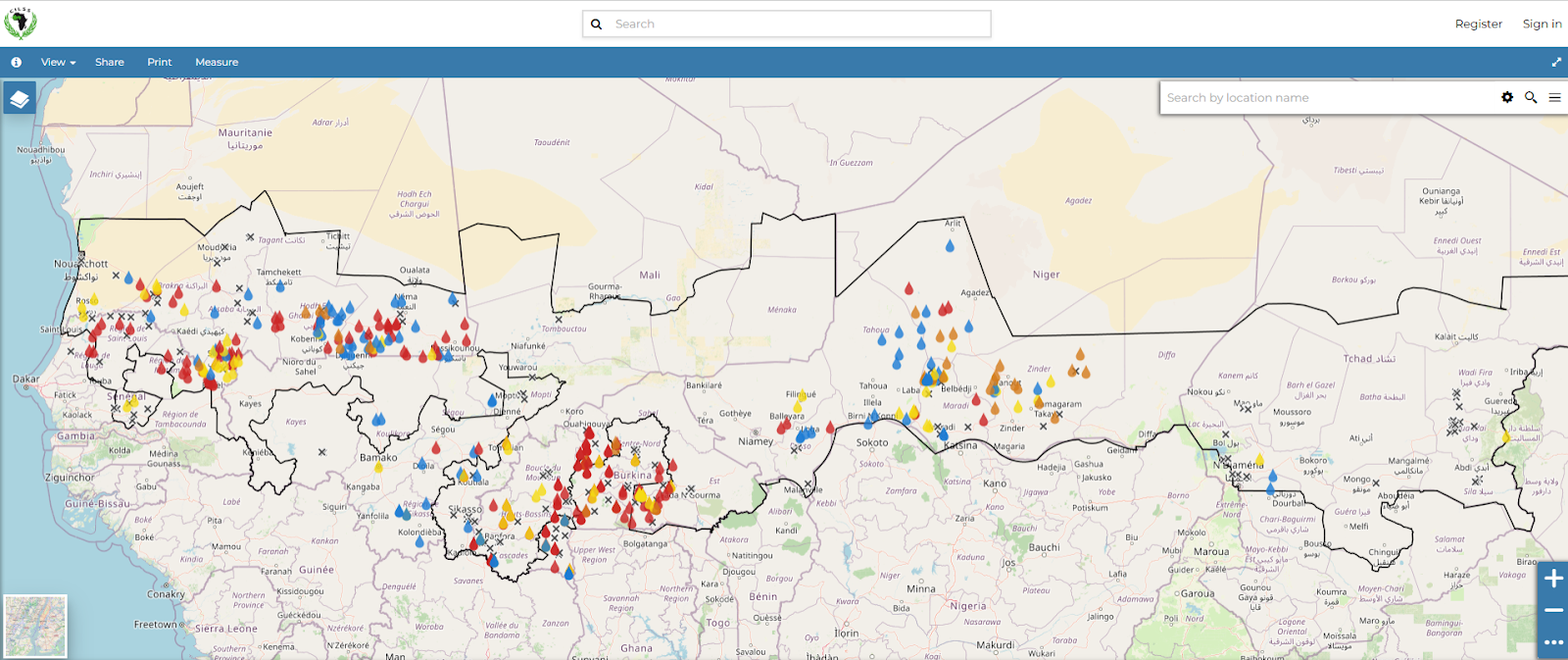Open the layers panel button
The height and width of the screenshot is (660, 1568).
[20, 98]
